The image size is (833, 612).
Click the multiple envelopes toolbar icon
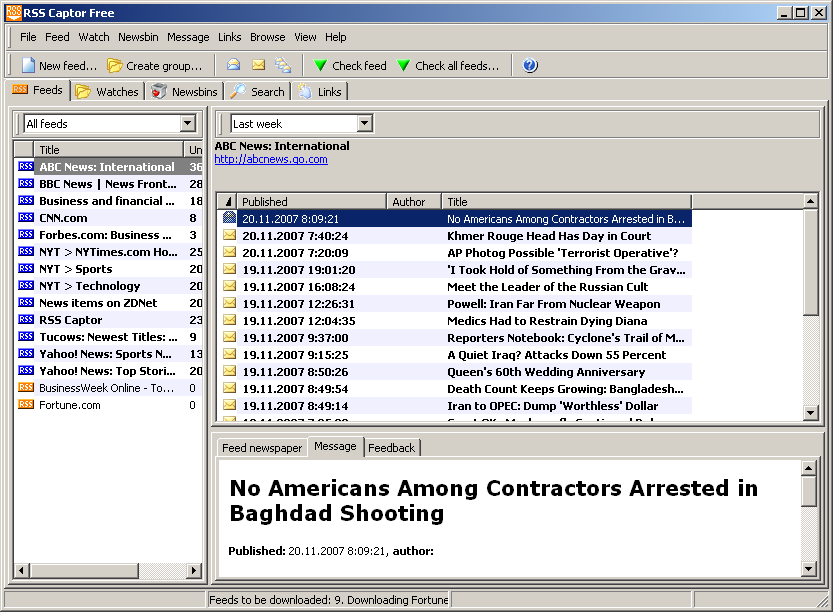[x=283, y=66]
